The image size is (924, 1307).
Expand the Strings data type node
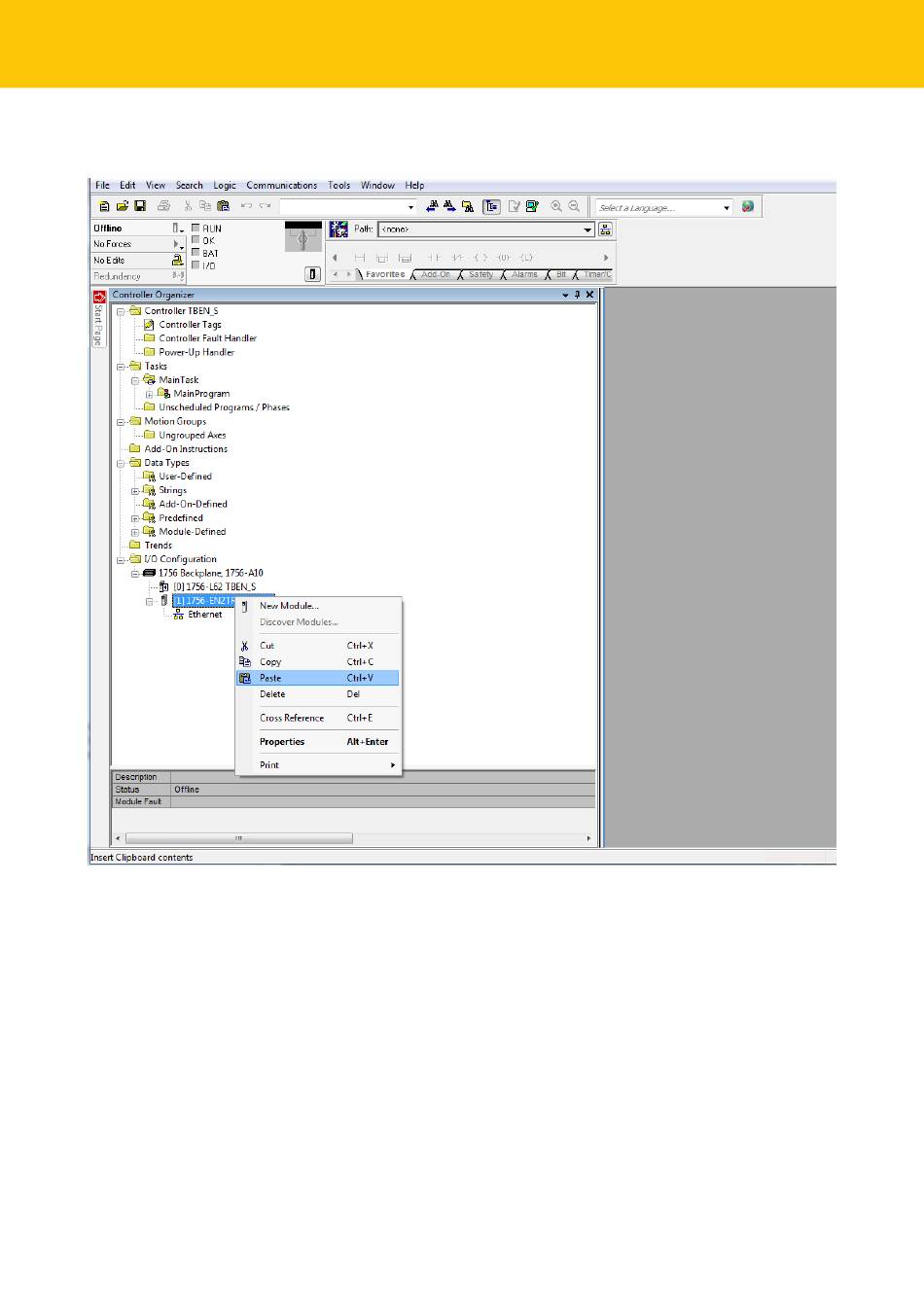[x=135, y=491]
